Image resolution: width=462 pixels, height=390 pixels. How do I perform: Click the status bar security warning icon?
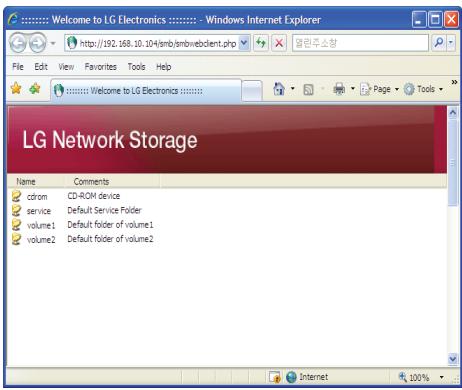(275, 377)
